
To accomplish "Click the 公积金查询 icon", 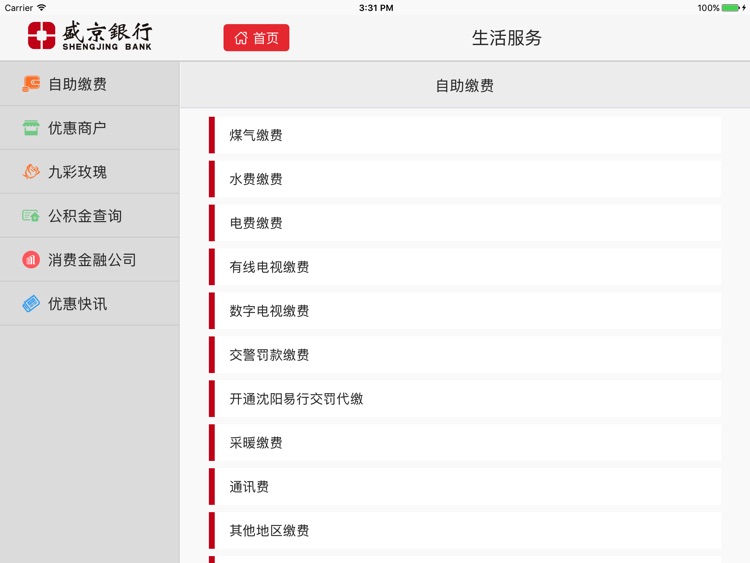I will click(x=31, y=216).
